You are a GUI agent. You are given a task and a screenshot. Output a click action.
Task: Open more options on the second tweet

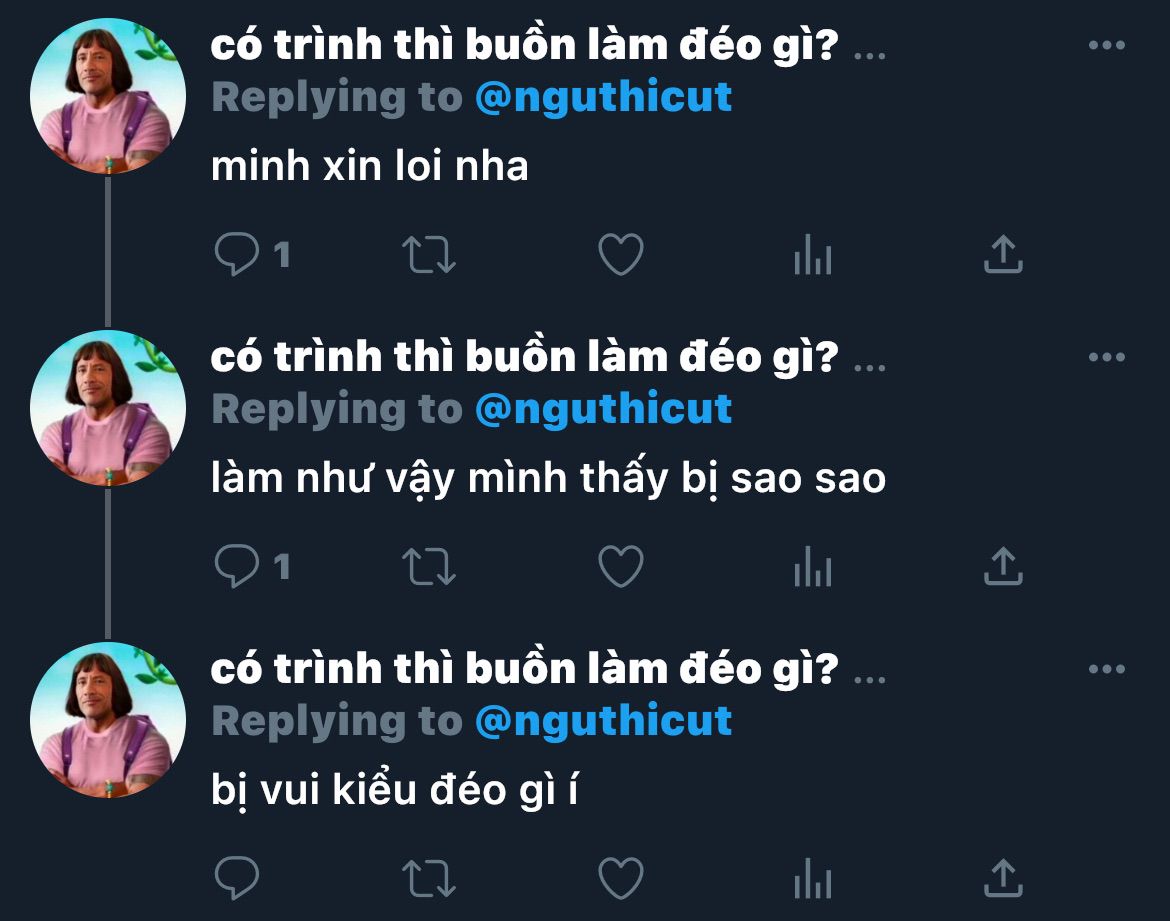(x=1107, y=357)
